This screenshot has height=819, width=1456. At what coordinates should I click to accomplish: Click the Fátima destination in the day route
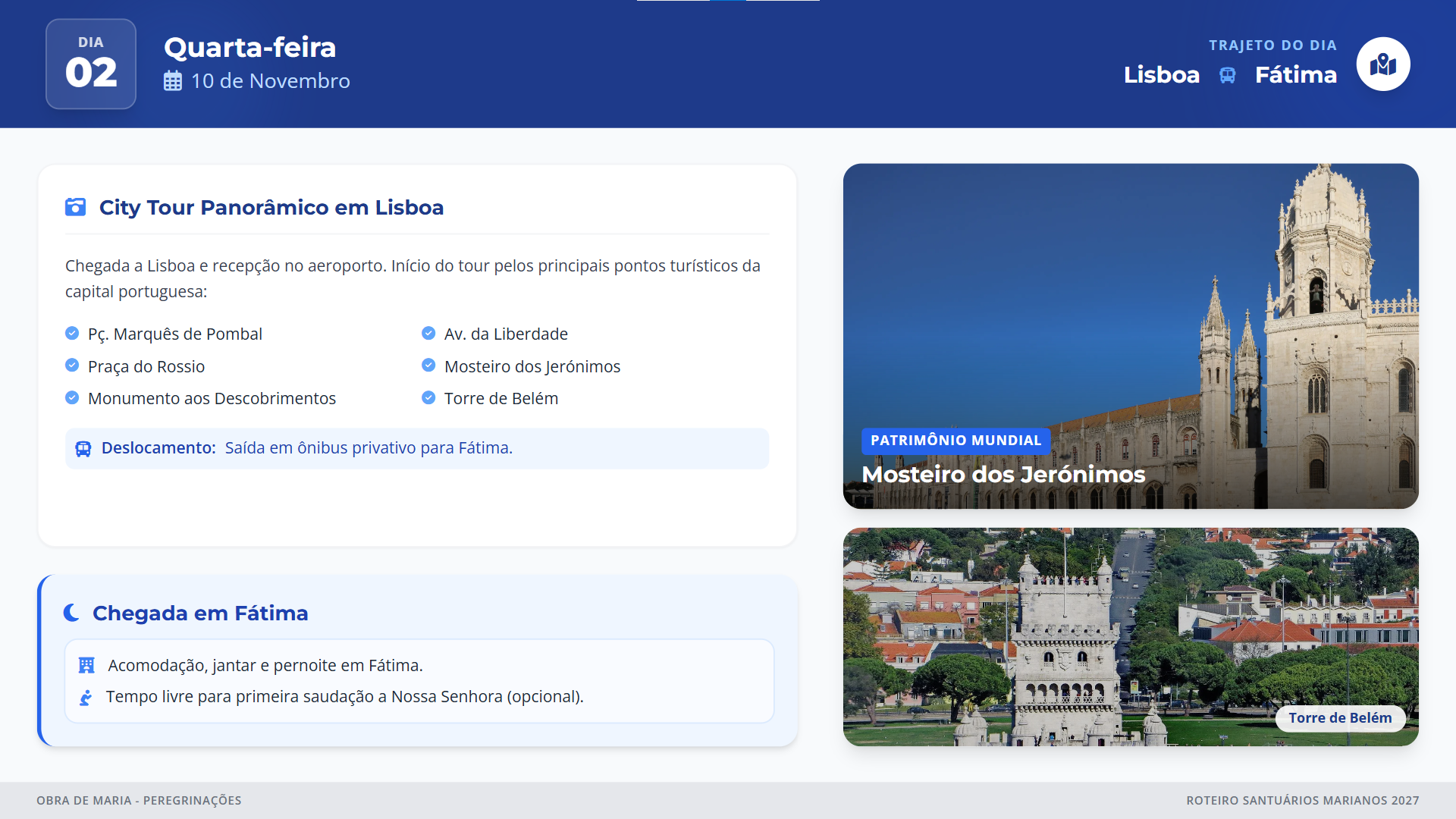pos(1295,75)
